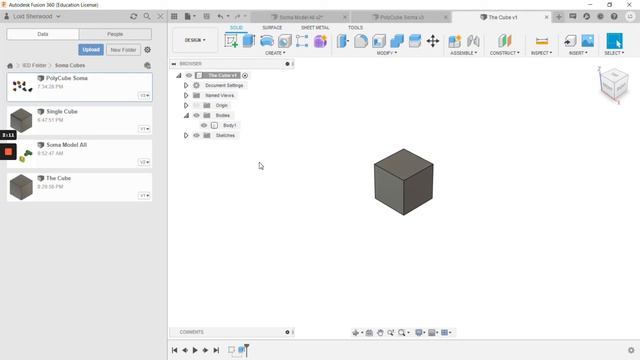Open data panel settings gear
Screen dimensions: 640x360
147,49
